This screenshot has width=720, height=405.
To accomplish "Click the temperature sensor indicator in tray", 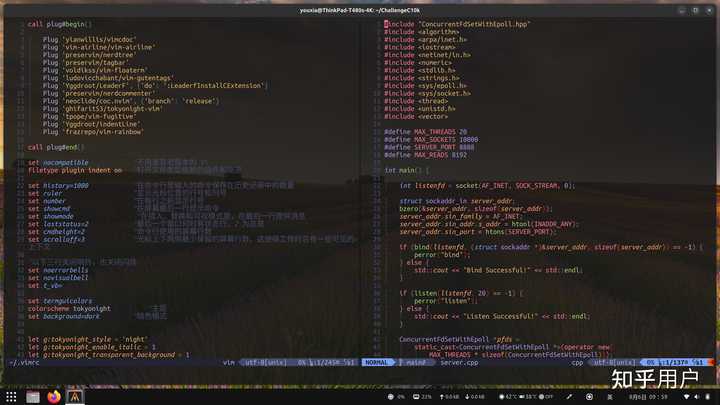I will 526,397.
